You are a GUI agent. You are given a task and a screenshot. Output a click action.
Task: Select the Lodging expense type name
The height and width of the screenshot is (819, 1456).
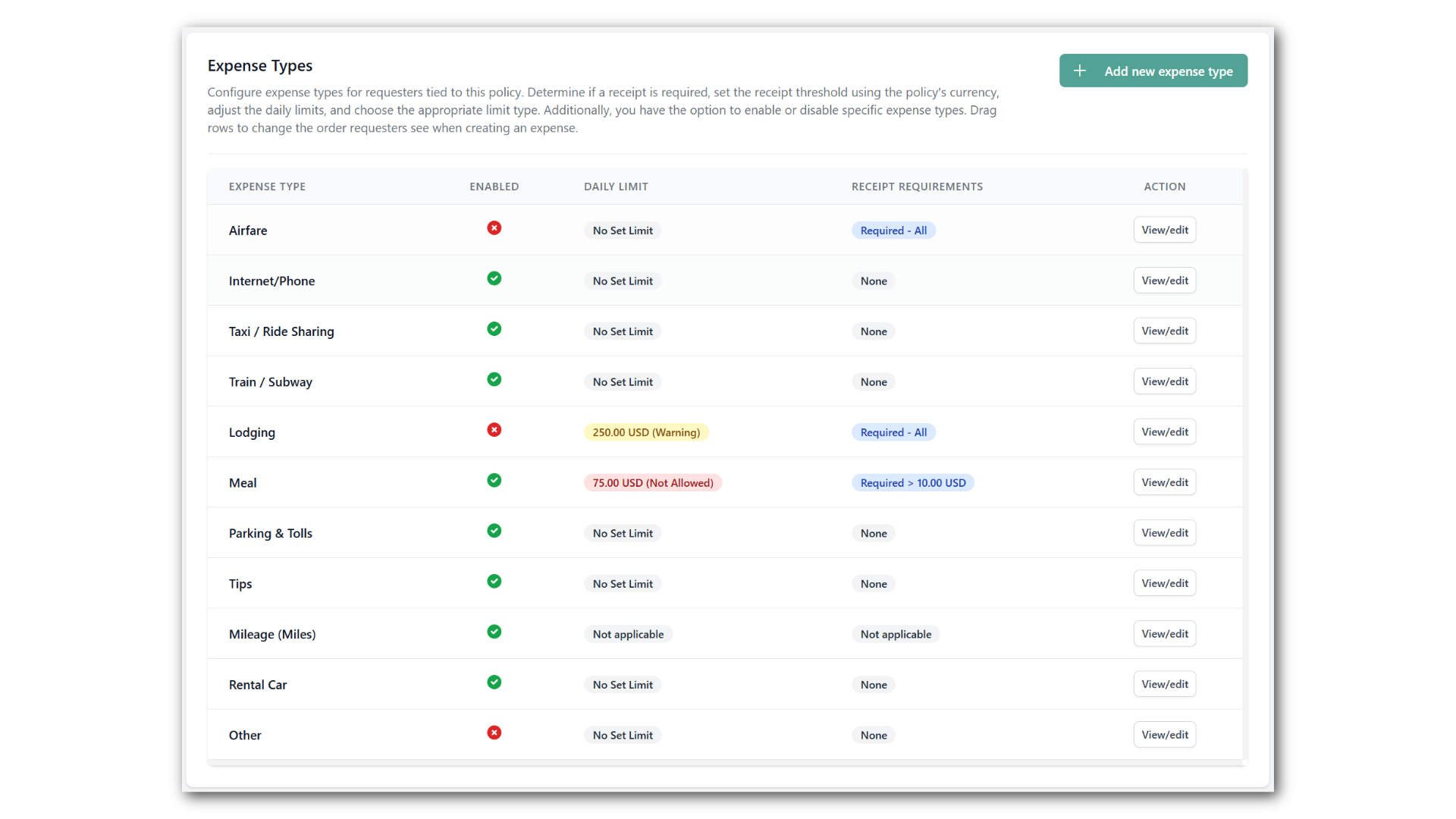(252, 432)
